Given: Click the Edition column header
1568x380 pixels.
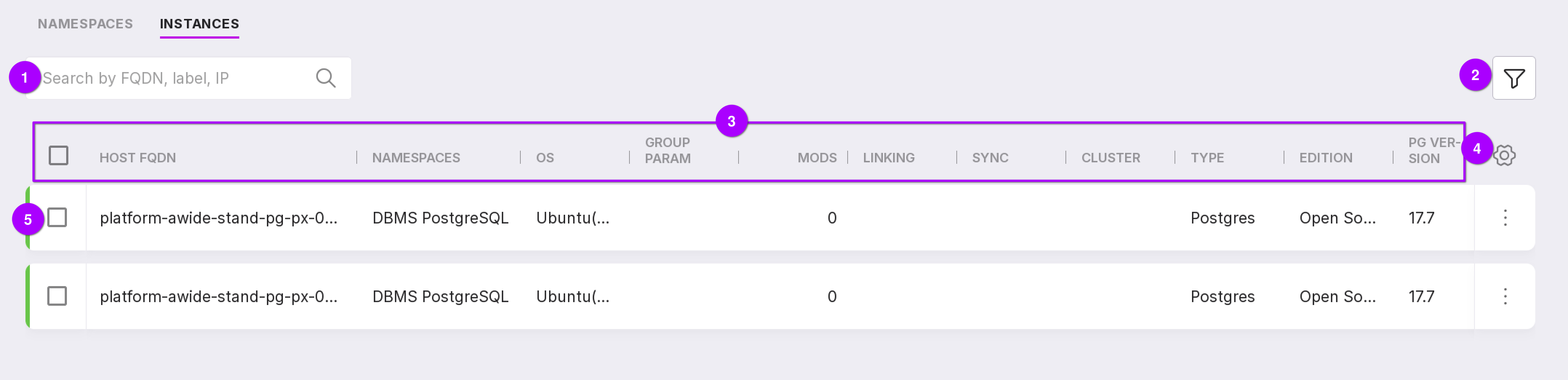Looking at the screenshot, I should point(1326,158).
